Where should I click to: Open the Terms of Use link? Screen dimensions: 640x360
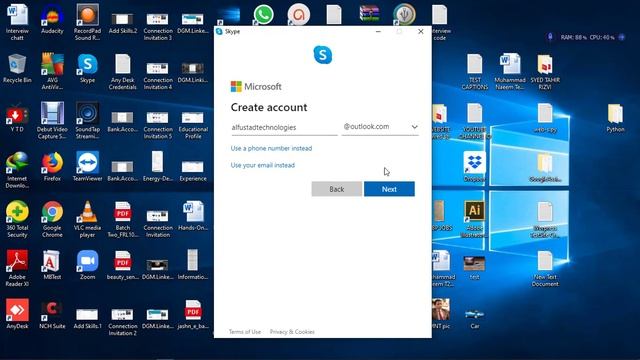245,332
